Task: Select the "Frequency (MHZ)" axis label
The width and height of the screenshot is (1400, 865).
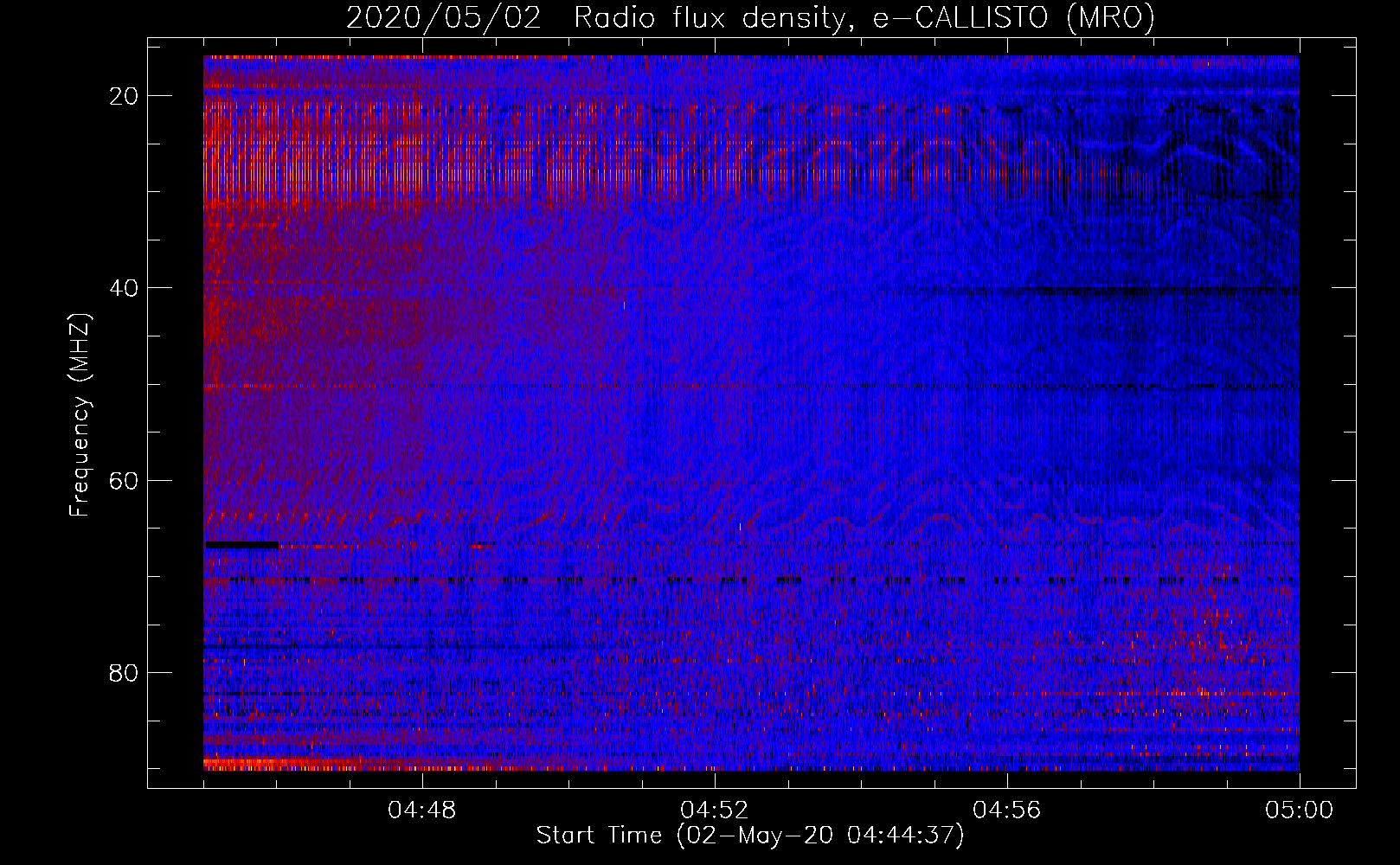Action: click(x=80, y=415)
